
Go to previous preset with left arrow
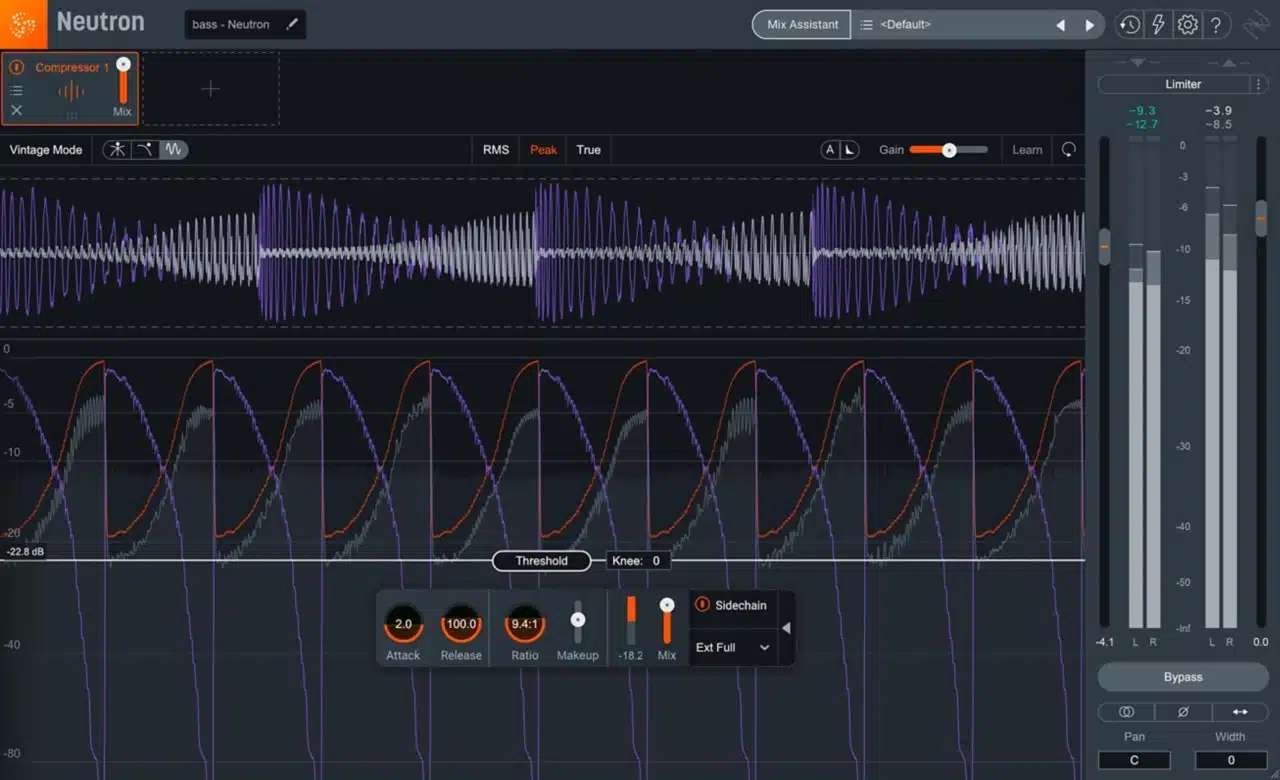coord(1061,25)
